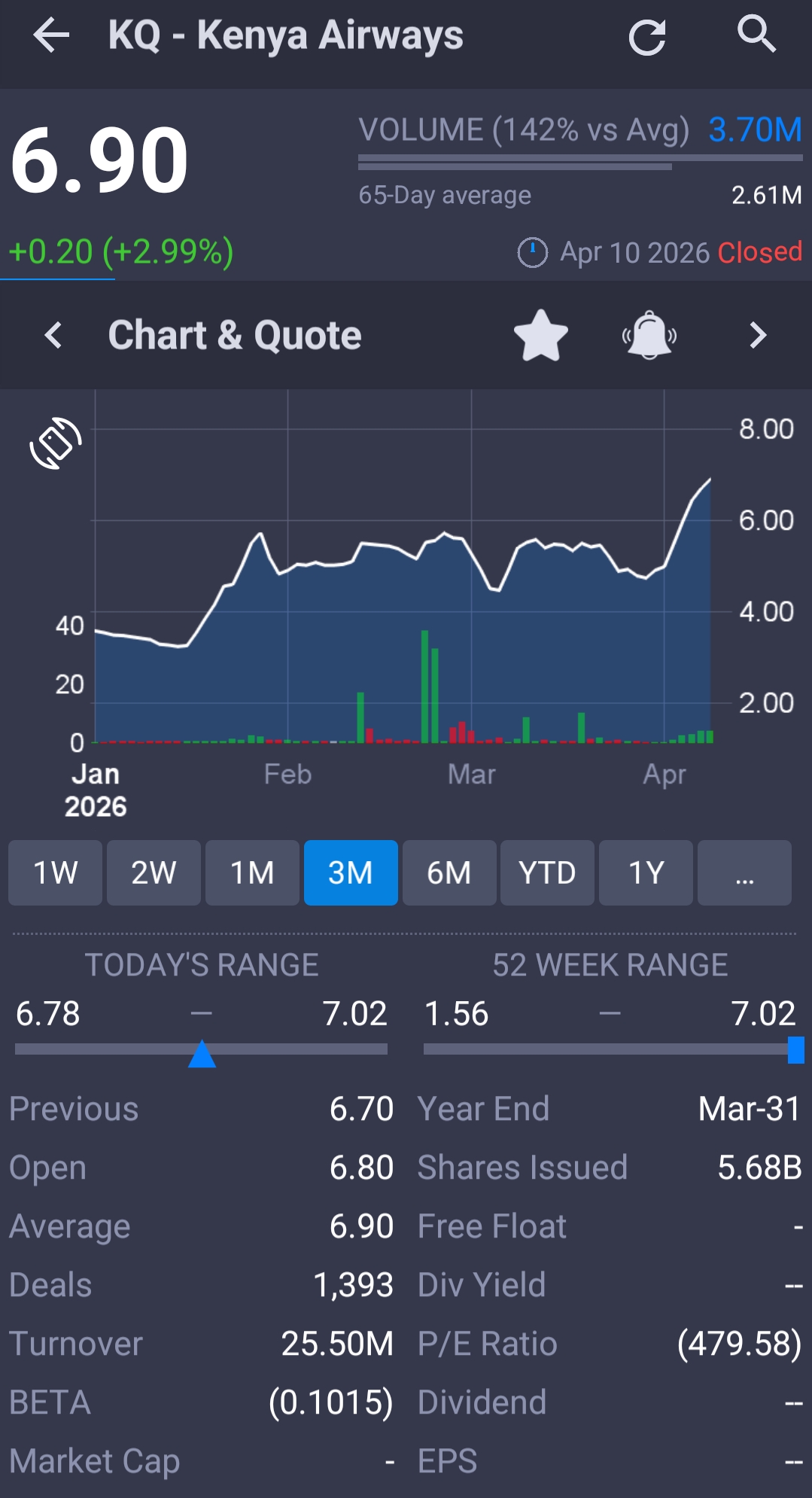812x1498 pixels.
Task: Go to previous section with left chevron
Action: (x=53, y=336)
